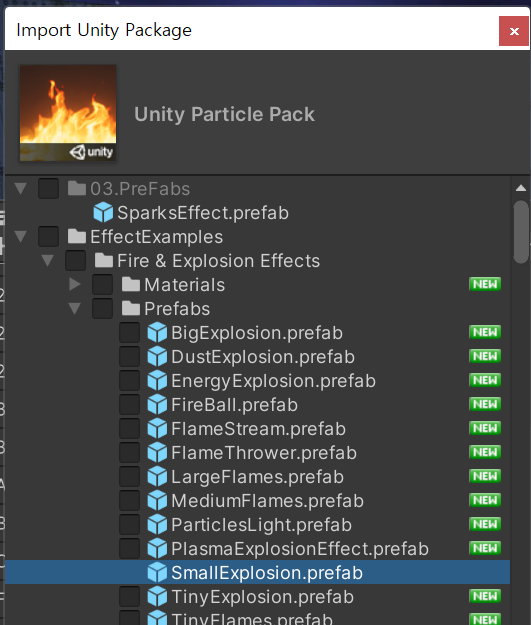
Task: Click the Unity Particle Pack fire thumbnail
Action: click(x=68, y=113)
